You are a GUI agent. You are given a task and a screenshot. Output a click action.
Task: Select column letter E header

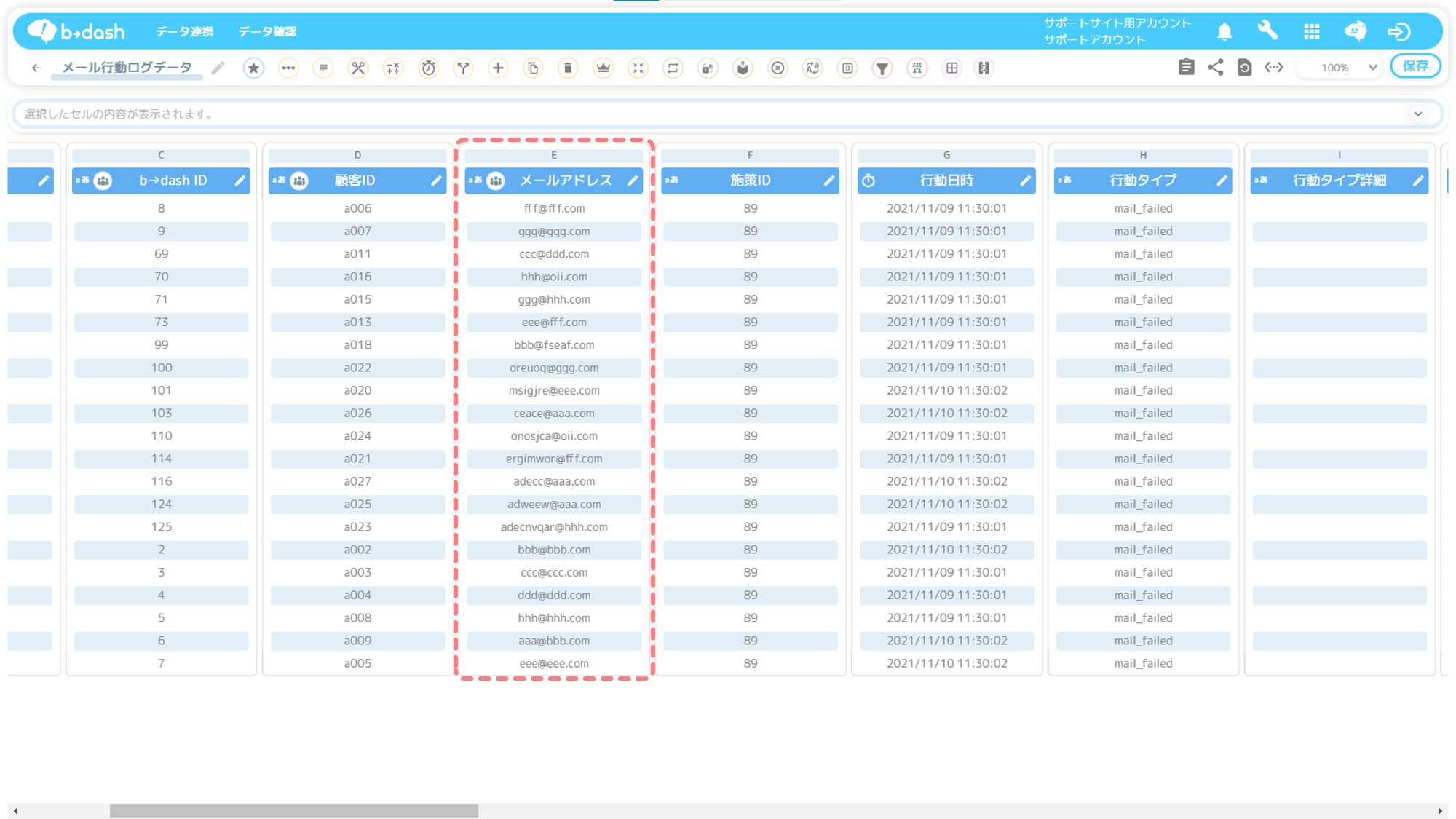[554, 155]
